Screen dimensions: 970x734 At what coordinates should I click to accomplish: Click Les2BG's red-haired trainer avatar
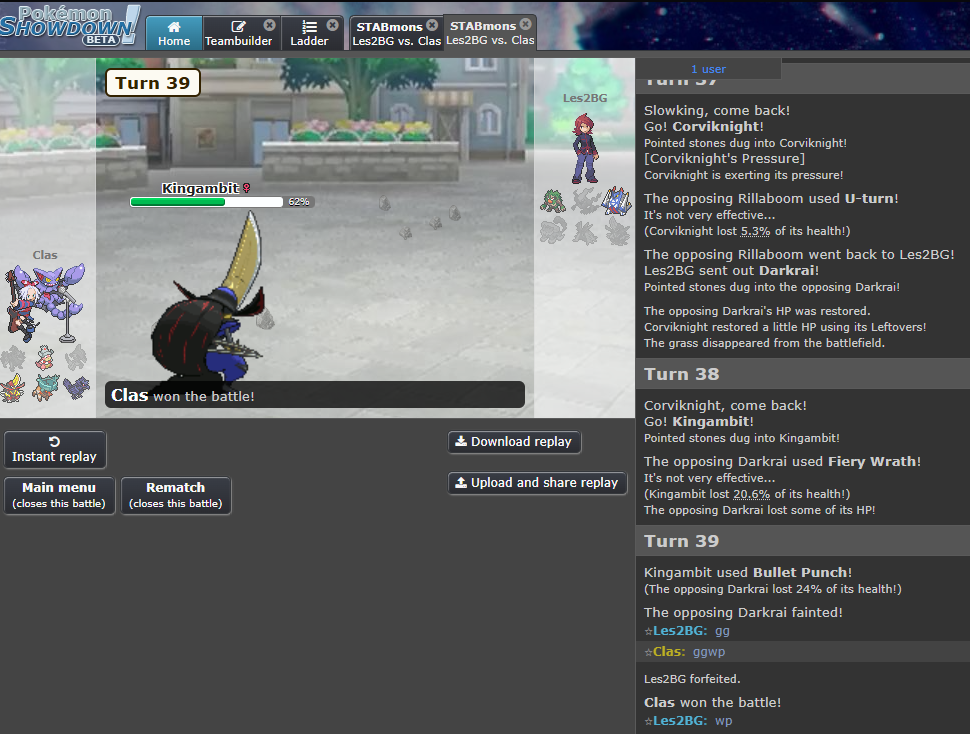585,148
